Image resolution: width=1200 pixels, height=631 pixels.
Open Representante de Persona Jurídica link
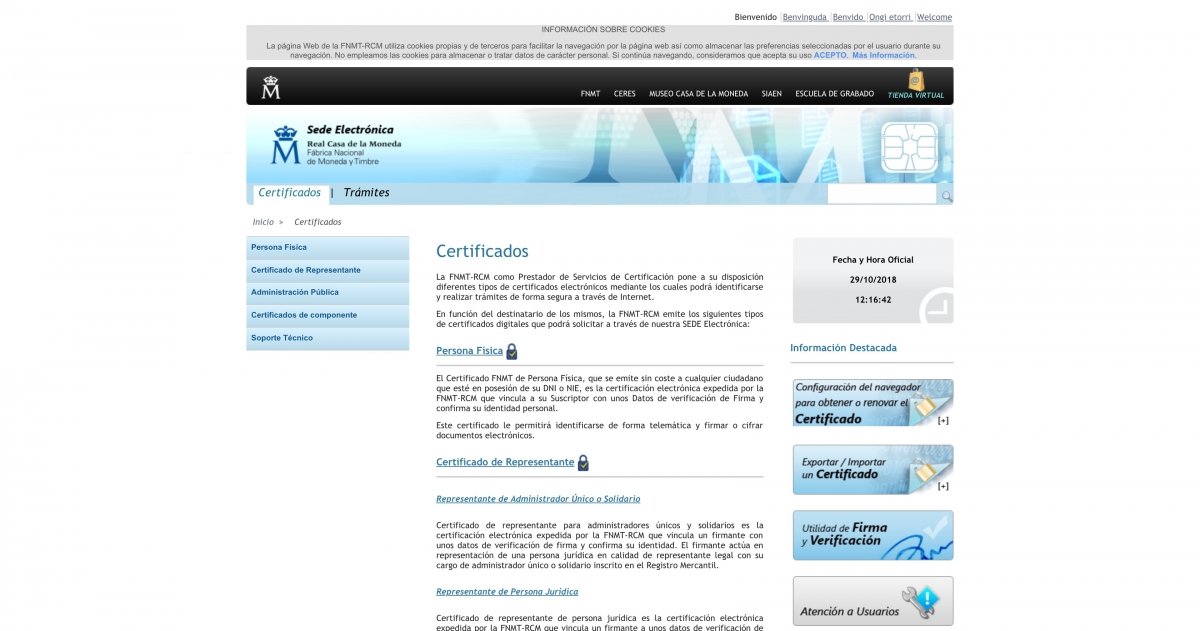point(507,592)
